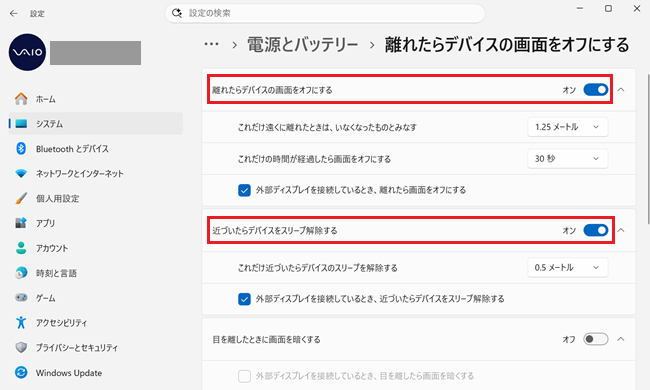Open ゲーム settings
Viewport: 650px width, 390px height.
(x=96, y=298)
